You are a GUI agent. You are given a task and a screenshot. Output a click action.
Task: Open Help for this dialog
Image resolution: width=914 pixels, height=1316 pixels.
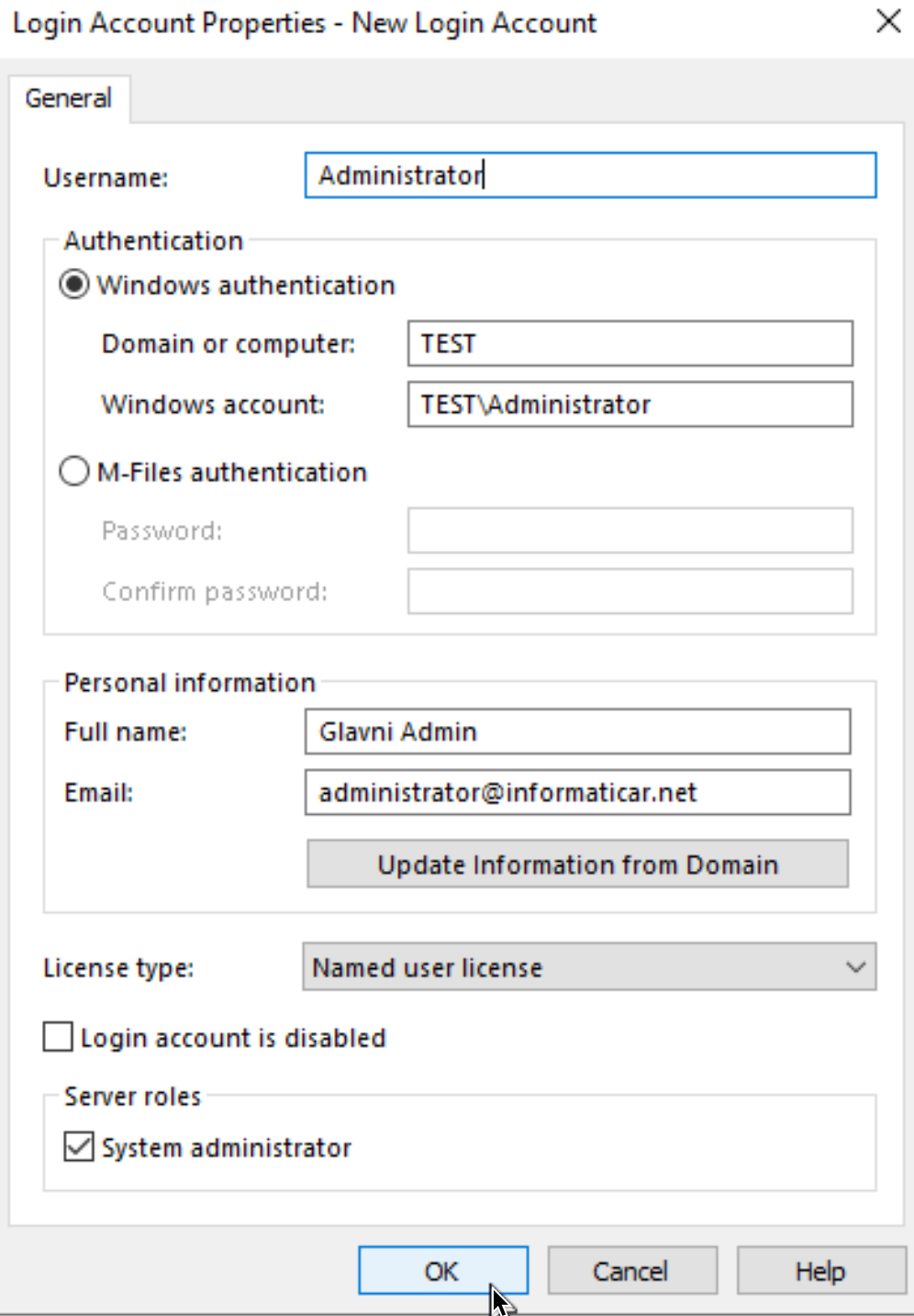(x=821, y=1271)
